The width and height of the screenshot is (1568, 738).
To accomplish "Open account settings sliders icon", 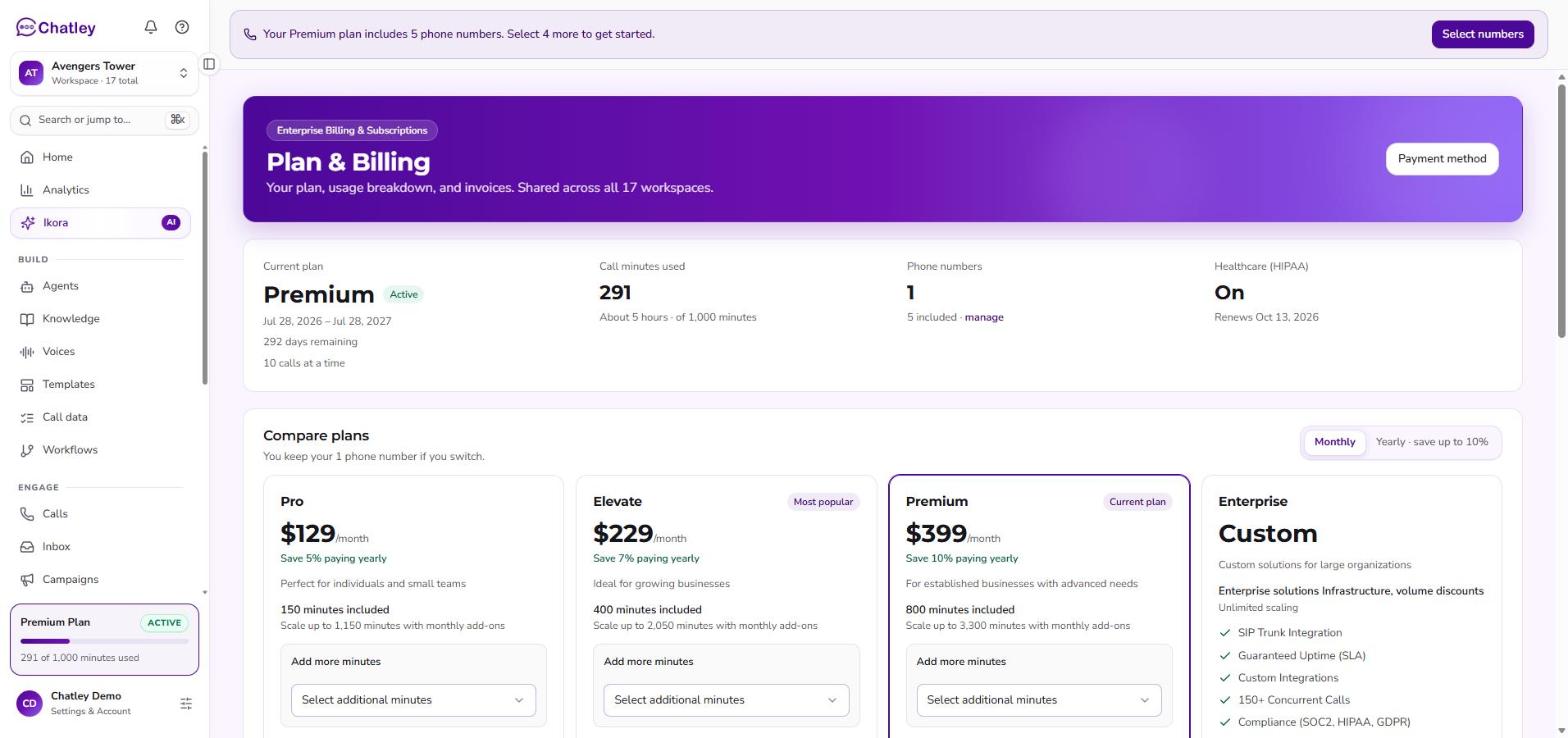I will [x=186, y=704].
